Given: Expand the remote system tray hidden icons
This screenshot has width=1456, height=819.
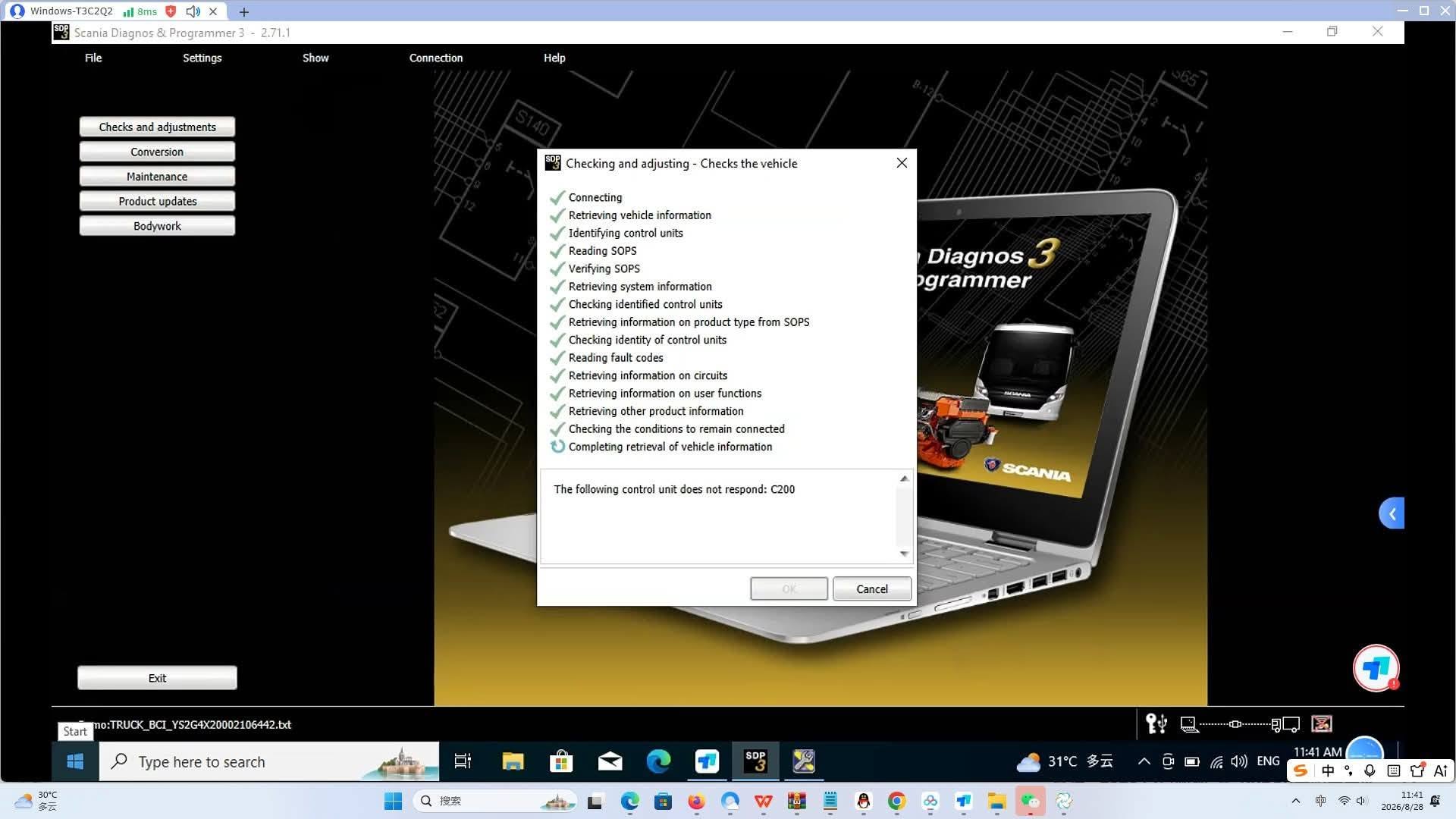Looking at the screenshot, I should [x=1144, y=761].
